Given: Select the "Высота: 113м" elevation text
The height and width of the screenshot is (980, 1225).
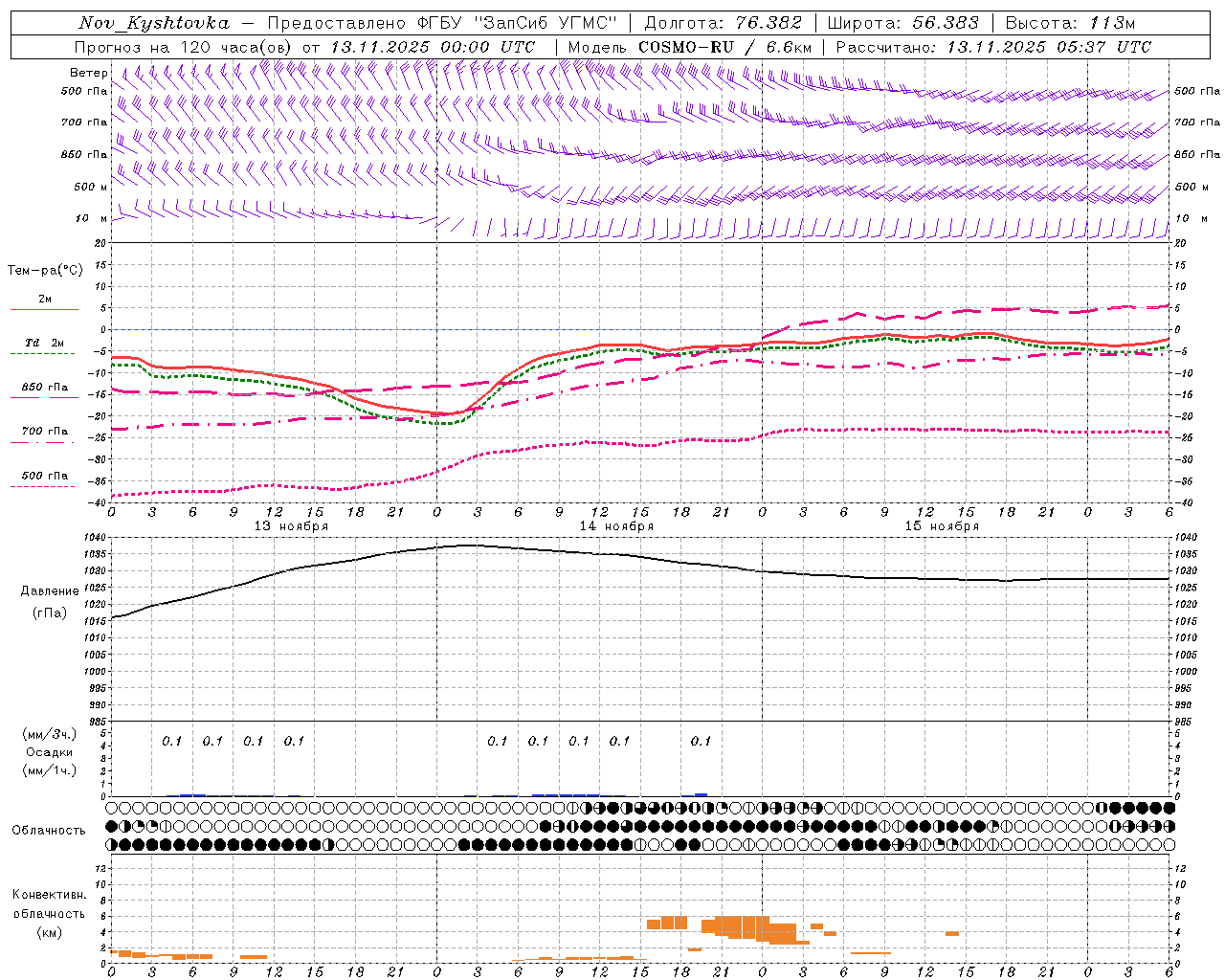Looking at the screenshot, I should point(1070,24).
